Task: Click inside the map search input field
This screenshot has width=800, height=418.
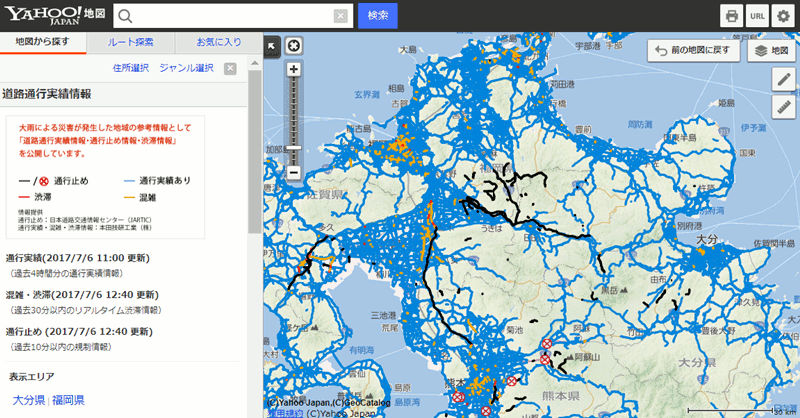Action: click(x=232, y=16)
